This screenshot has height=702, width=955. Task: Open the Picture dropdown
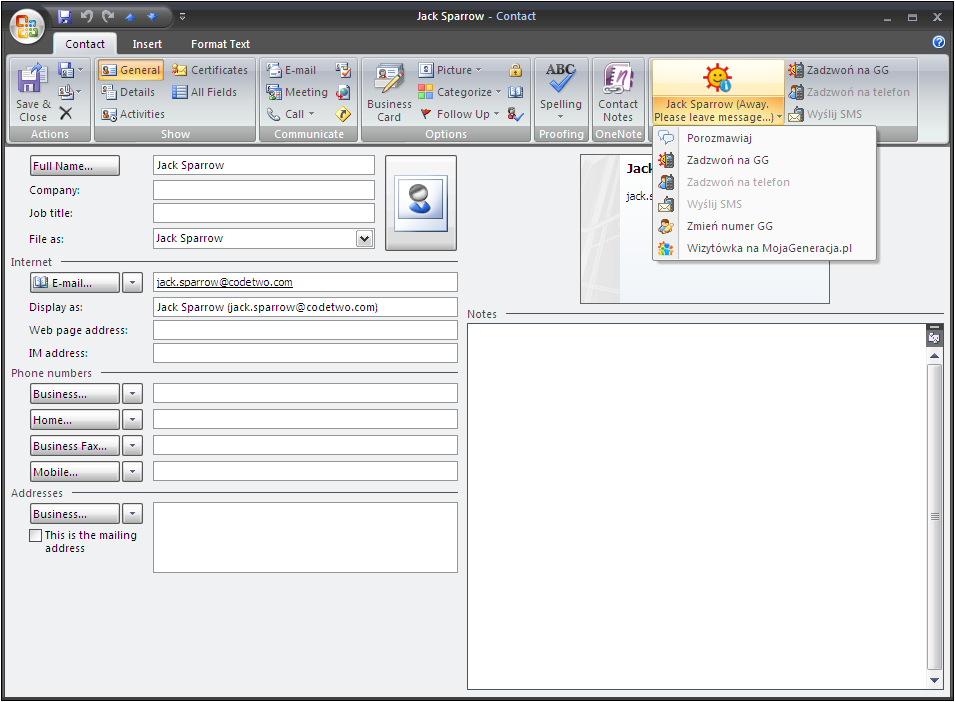[450, 70]
